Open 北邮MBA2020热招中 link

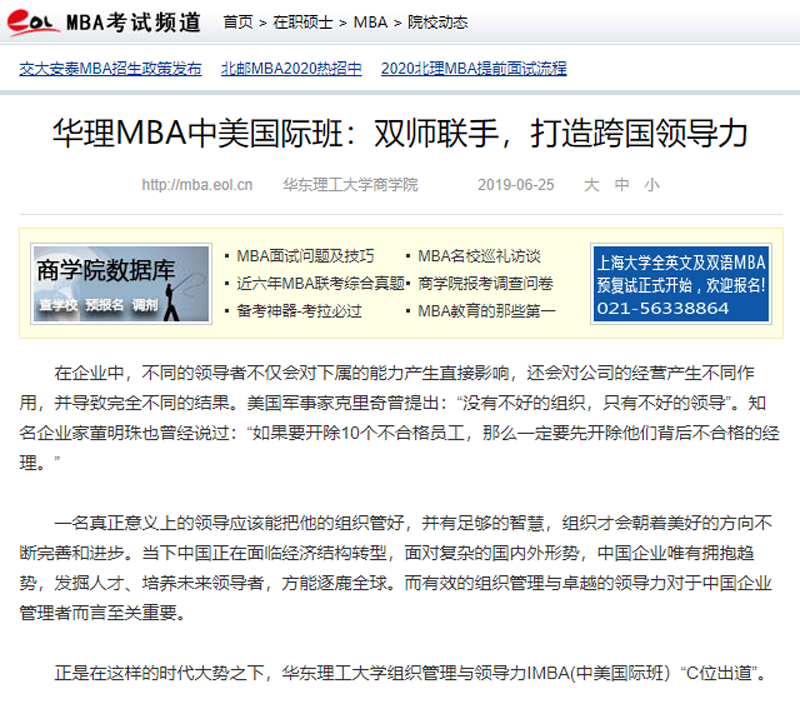(291, 68)
